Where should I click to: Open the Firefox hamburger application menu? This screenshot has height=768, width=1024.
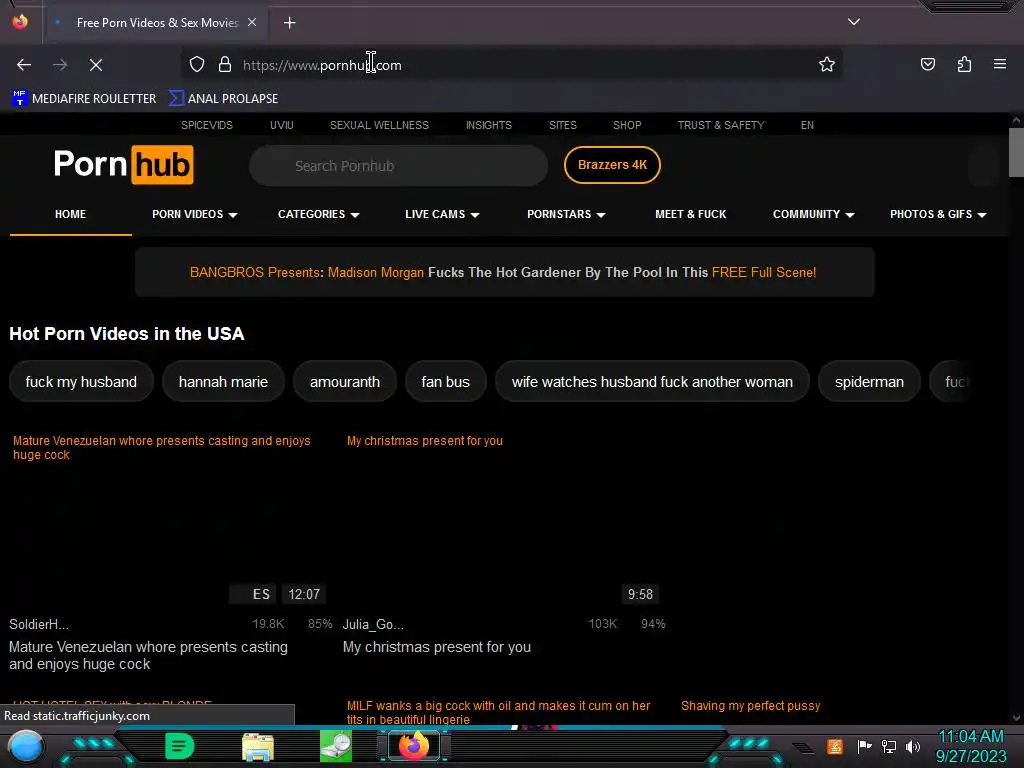(x=1000, y=64)
